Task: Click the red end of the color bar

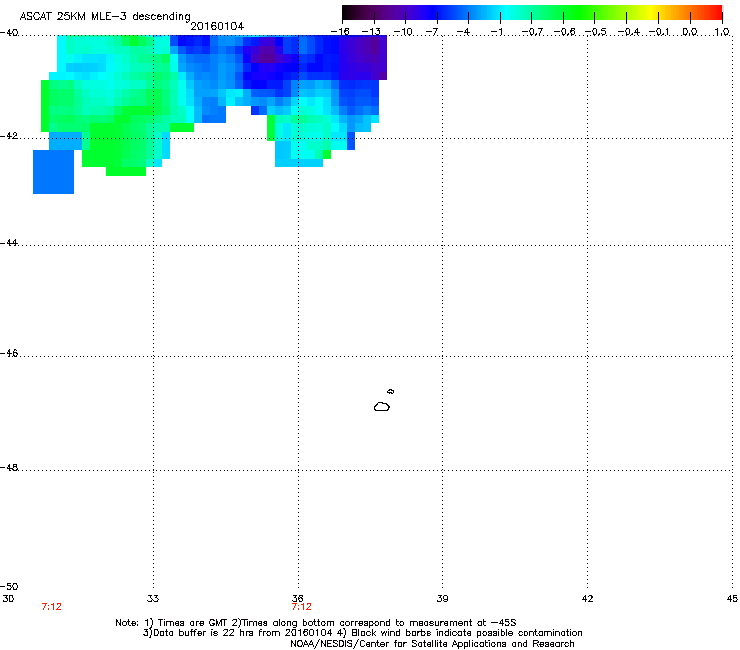Action: [x=715, y=12]
